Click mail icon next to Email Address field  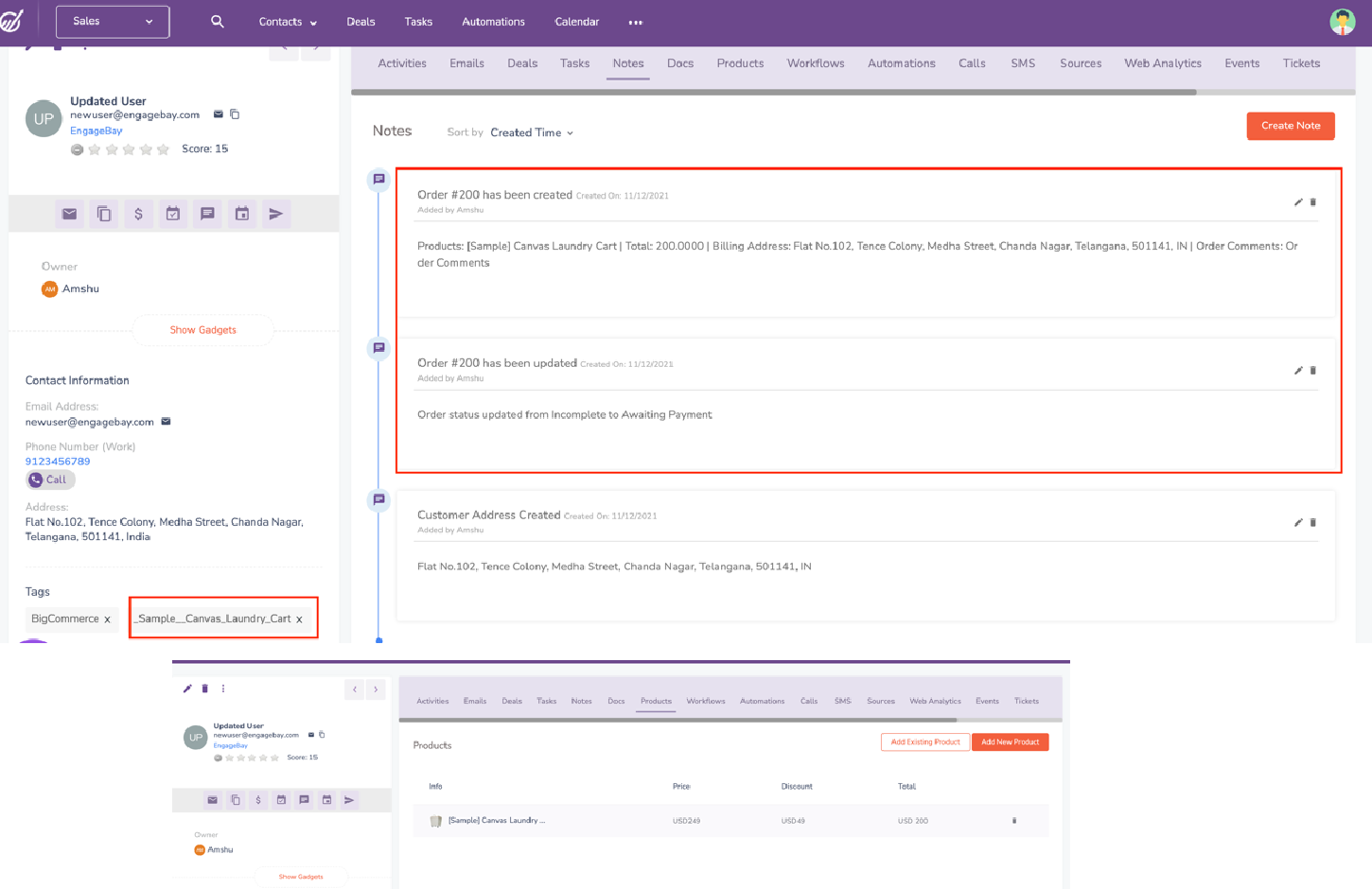pyautogui.click(x=166, y=422)
